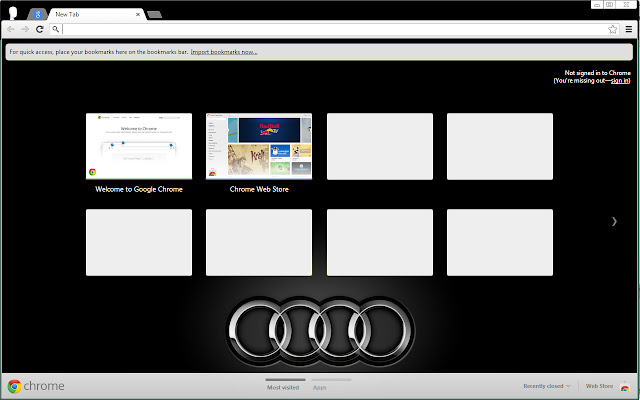
Task: Select the New Tab tab
Action: [96, 14]
